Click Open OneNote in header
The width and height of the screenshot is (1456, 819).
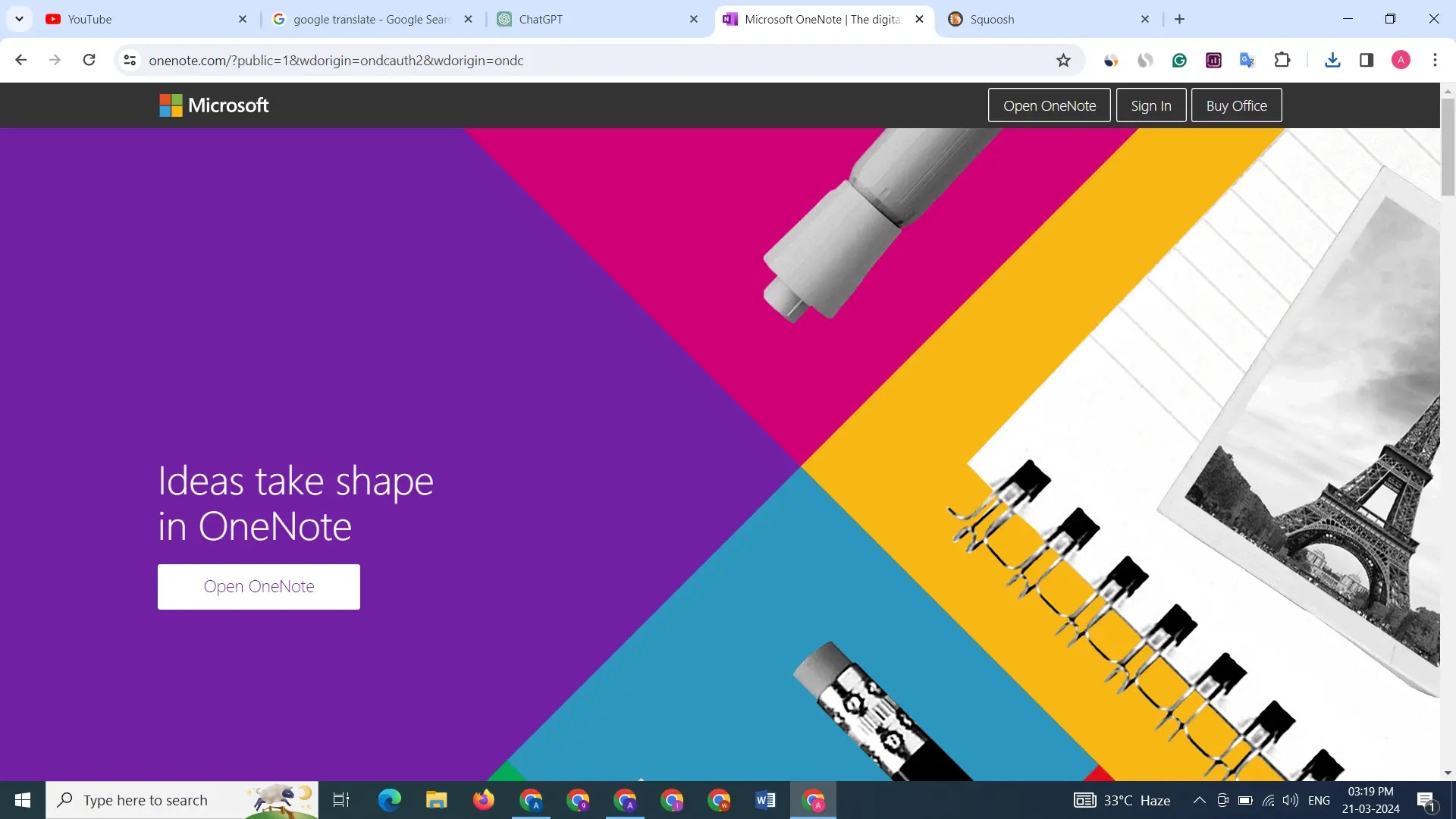(x=1050, y=105)
